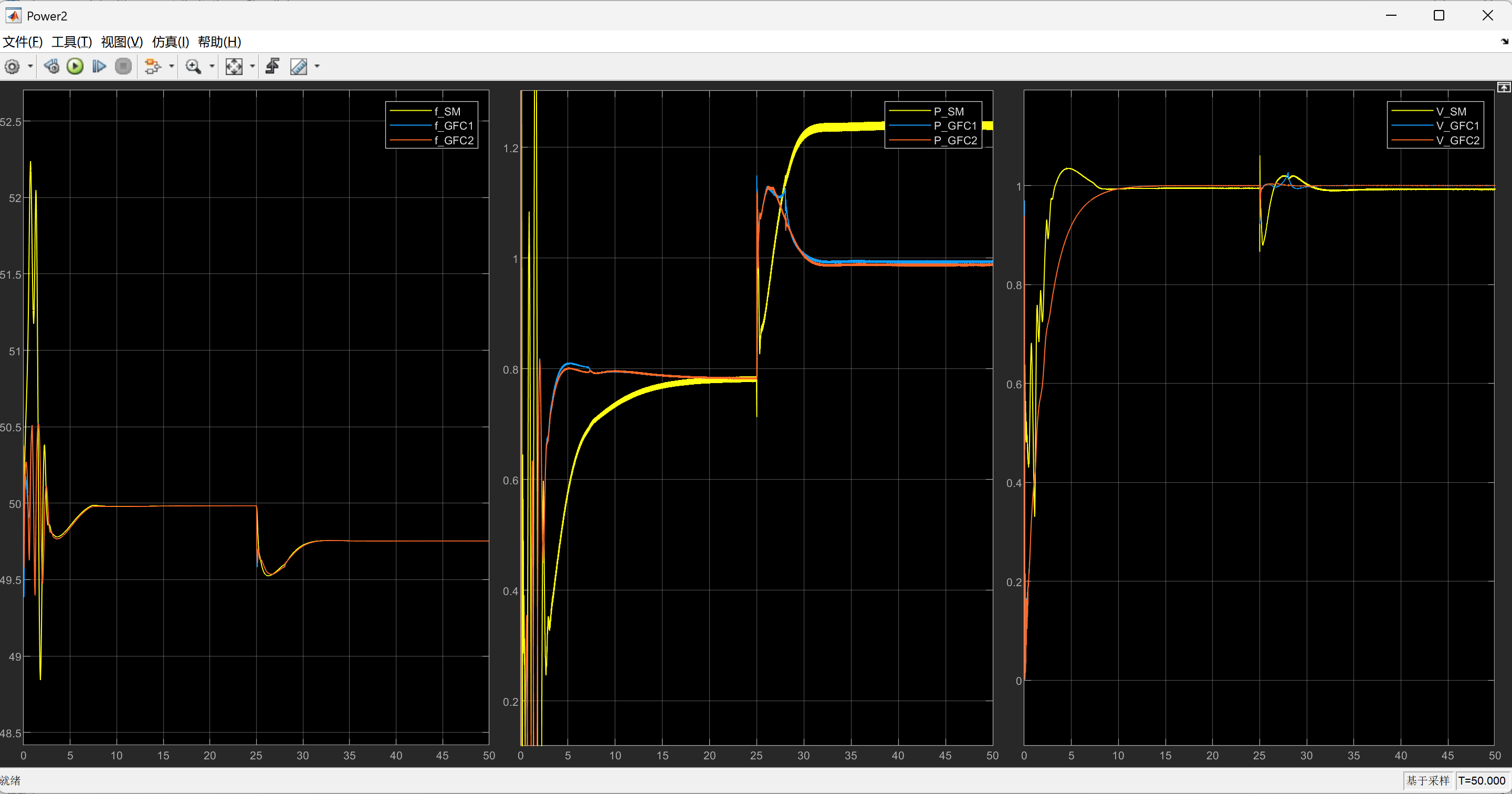Open the 视图(V) menu
Viewport: 1512px width, 794px height.
(122, 43)
